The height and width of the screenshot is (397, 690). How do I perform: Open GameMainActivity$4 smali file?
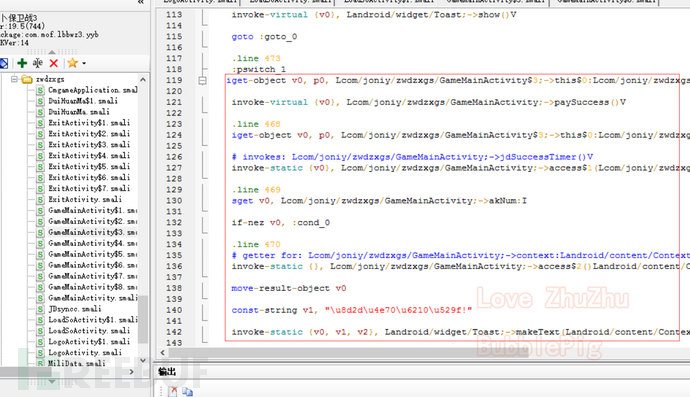point(92,243)
